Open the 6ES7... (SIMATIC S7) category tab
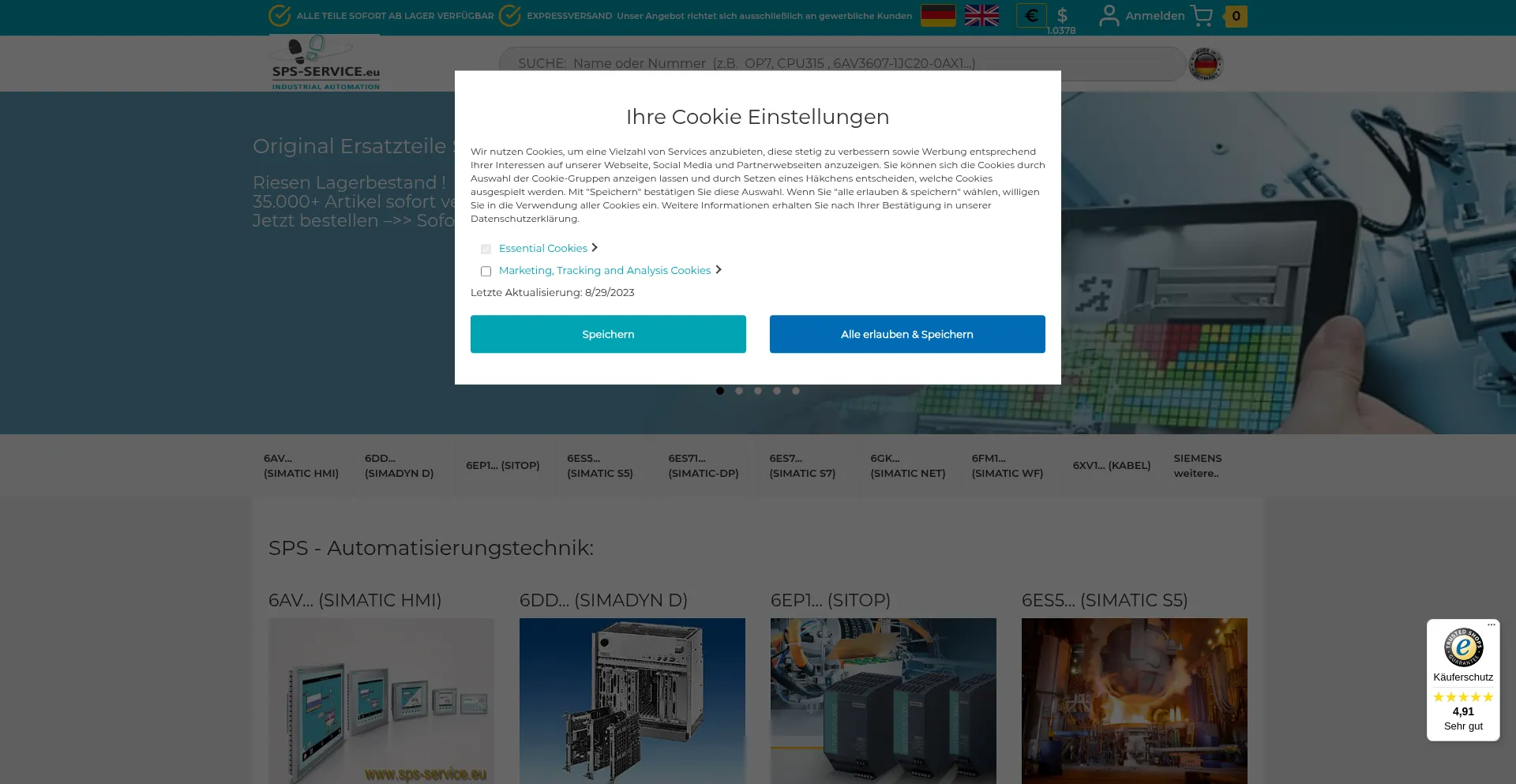 point(802,466)
